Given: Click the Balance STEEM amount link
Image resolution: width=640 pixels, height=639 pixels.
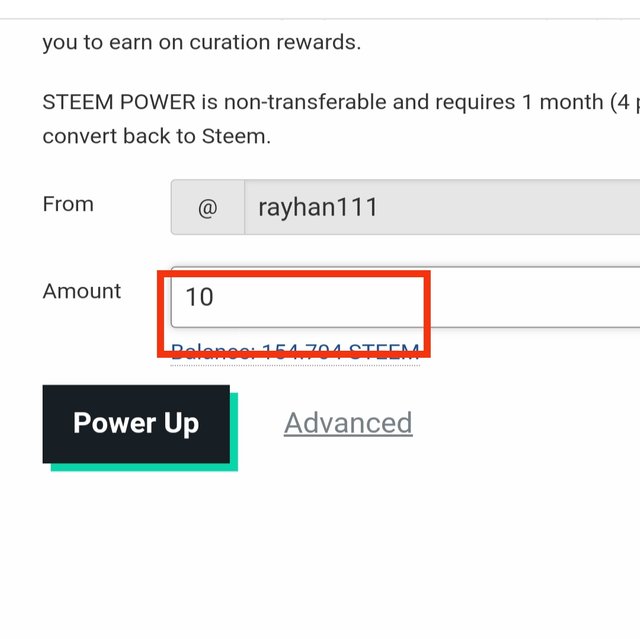Looking at the screenshot, I should pos(295,352).
